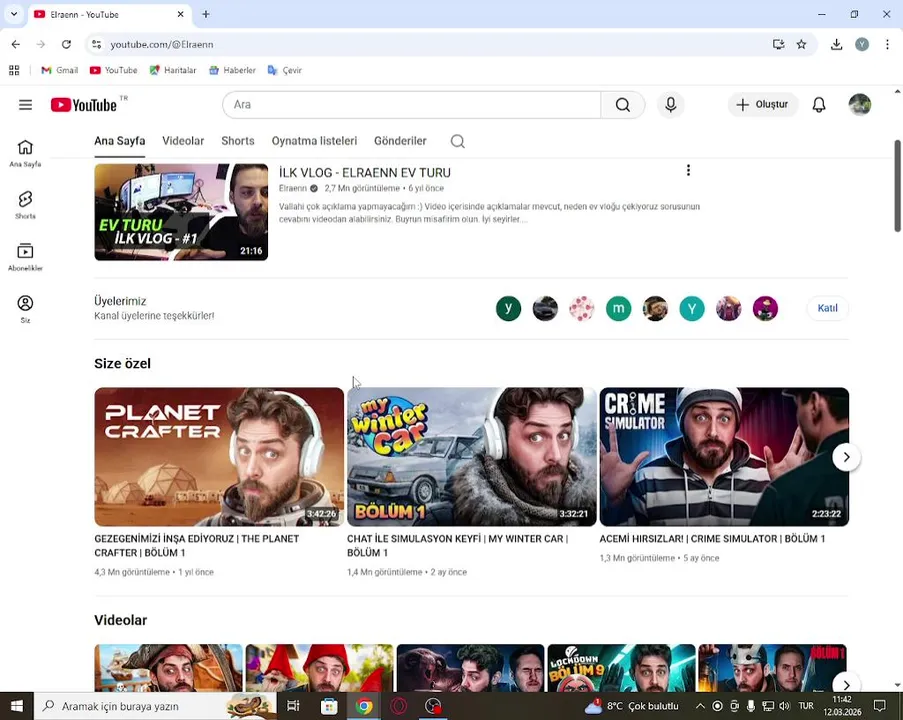This screenshot has height=720, width=903.
Task: Open Microsoft Store from the taskbar
Action: [329, 706]
